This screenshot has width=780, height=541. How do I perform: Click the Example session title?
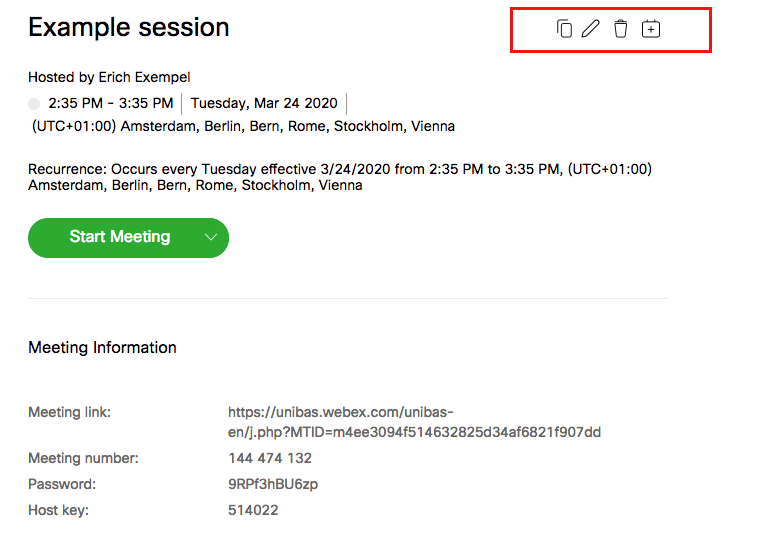[x=129, y=28]
